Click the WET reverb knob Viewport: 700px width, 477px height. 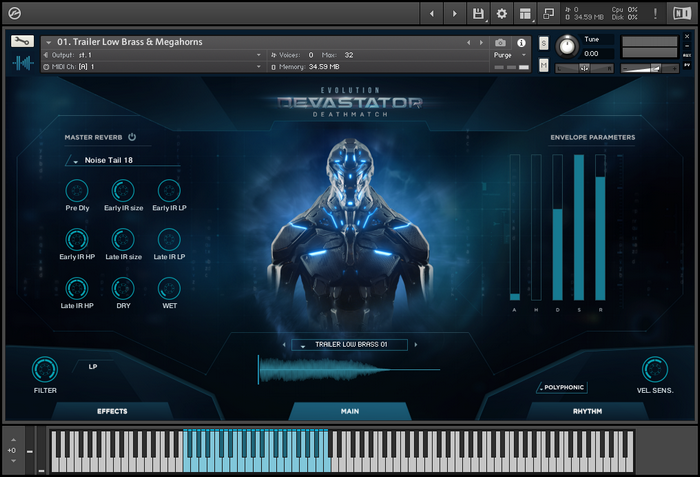[169, 288]
